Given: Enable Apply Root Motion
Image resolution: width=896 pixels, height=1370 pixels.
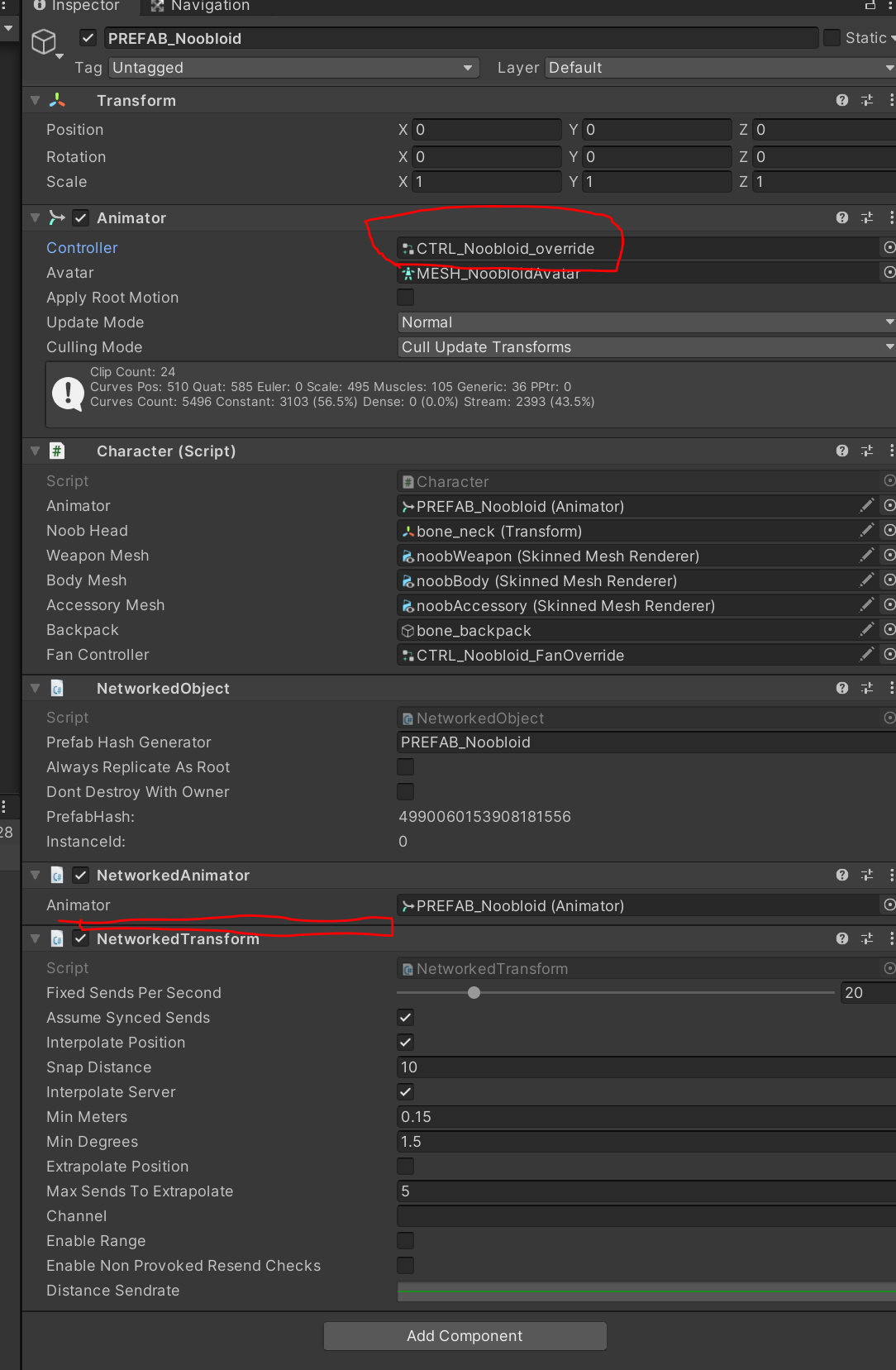Looking at the screenshot, I should 406,297.
